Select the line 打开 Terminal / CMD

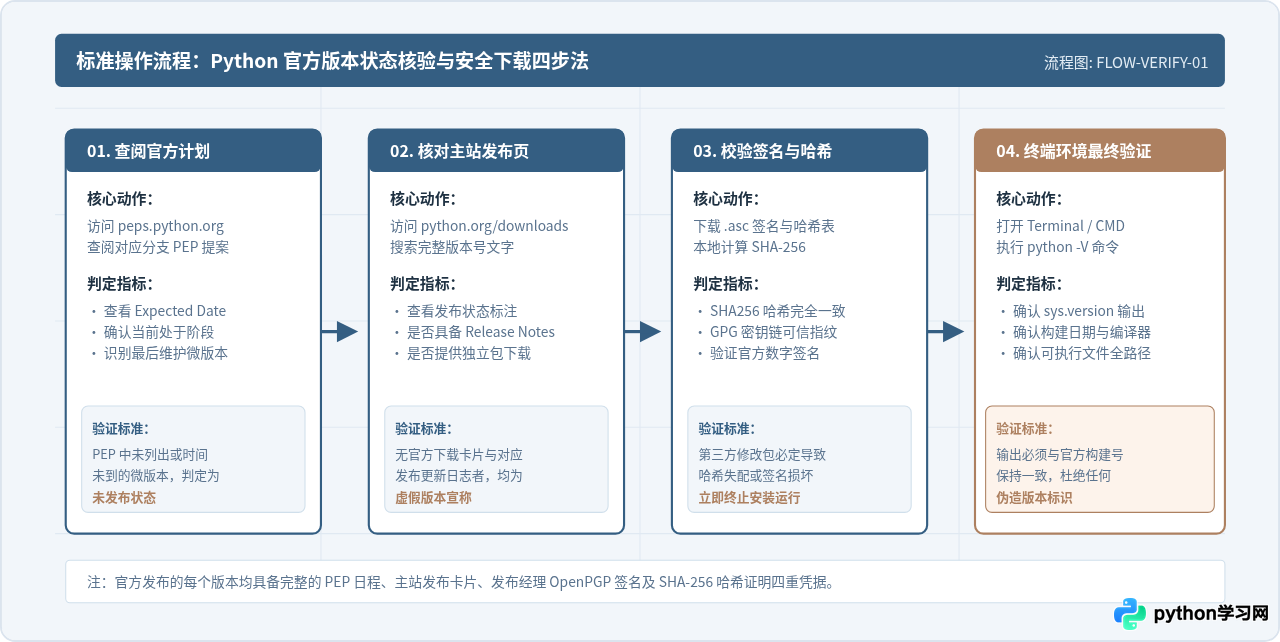pyautogui.click(x=1060, y=226)
